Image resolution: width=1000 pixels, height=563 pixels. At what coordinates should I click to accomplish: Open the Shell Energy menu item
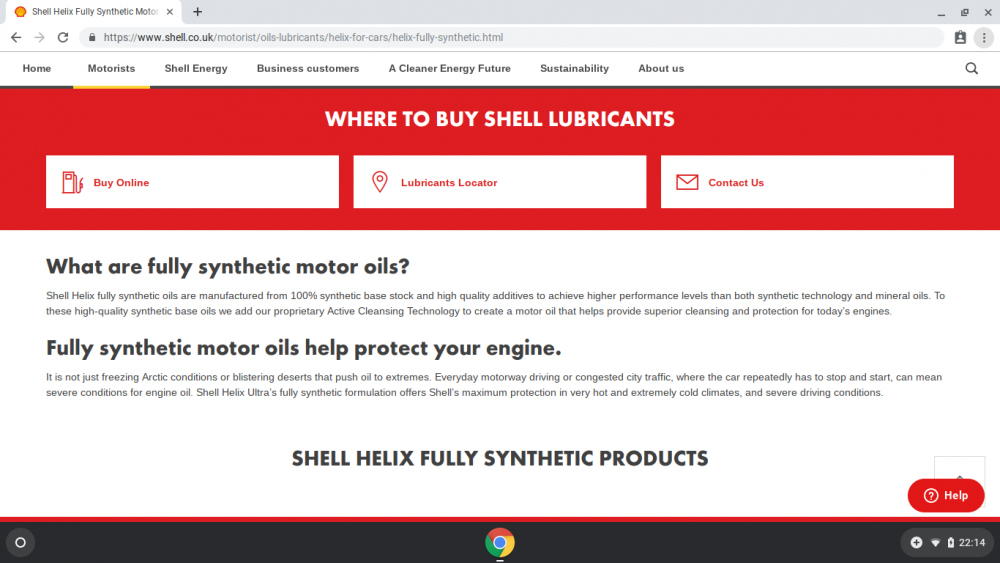click(x=196, y=68)
